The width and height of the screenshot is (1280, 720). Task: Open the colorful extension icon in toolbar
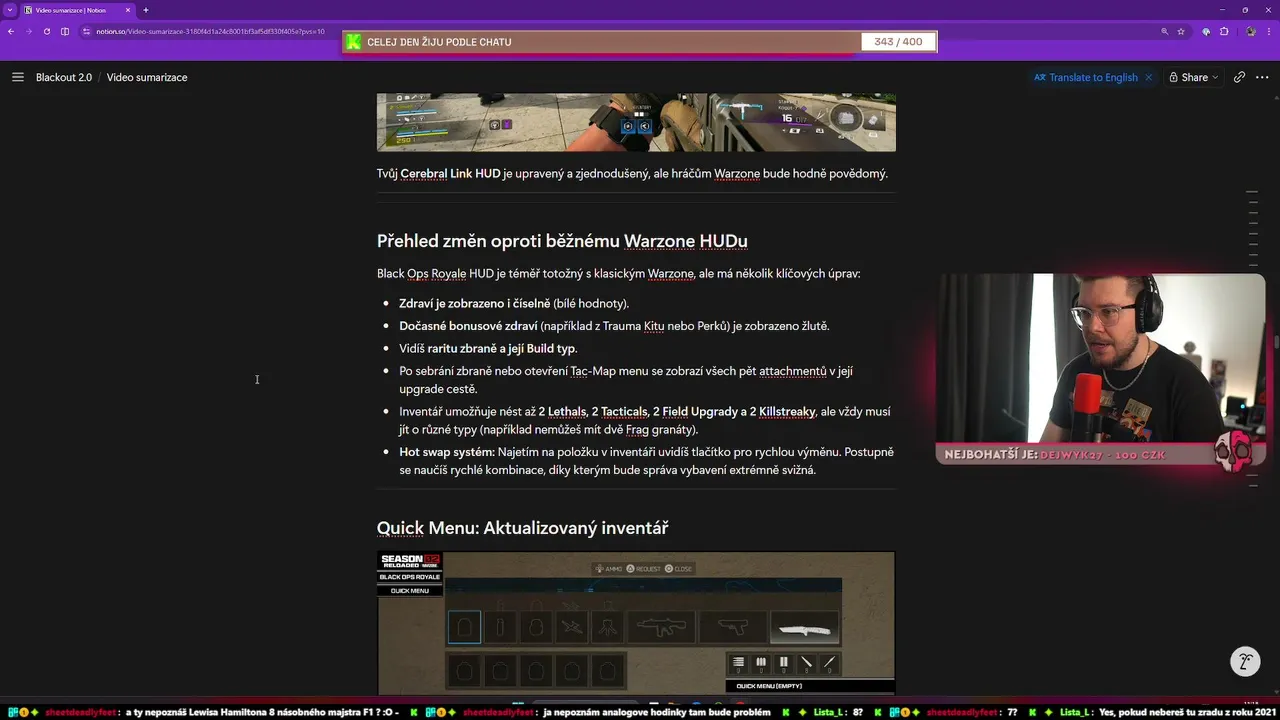[1206, 31]
